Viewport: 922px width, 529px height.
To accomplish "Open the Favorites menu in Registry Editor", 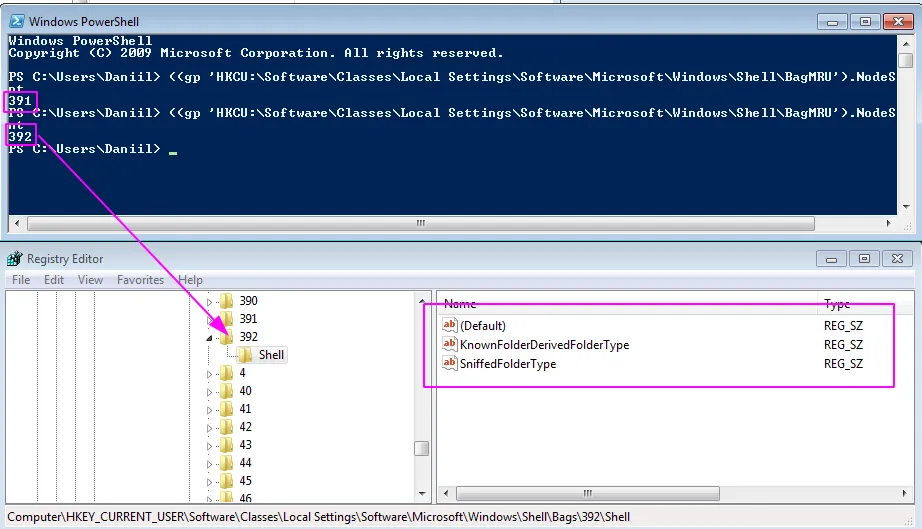I will tap(140, 280).
